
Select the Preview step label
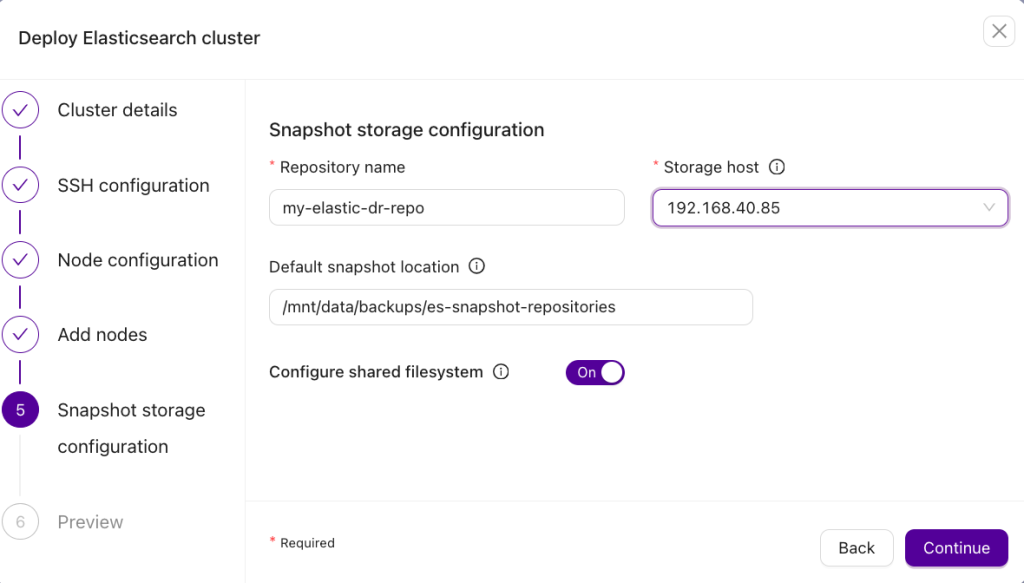coord(90,522)
